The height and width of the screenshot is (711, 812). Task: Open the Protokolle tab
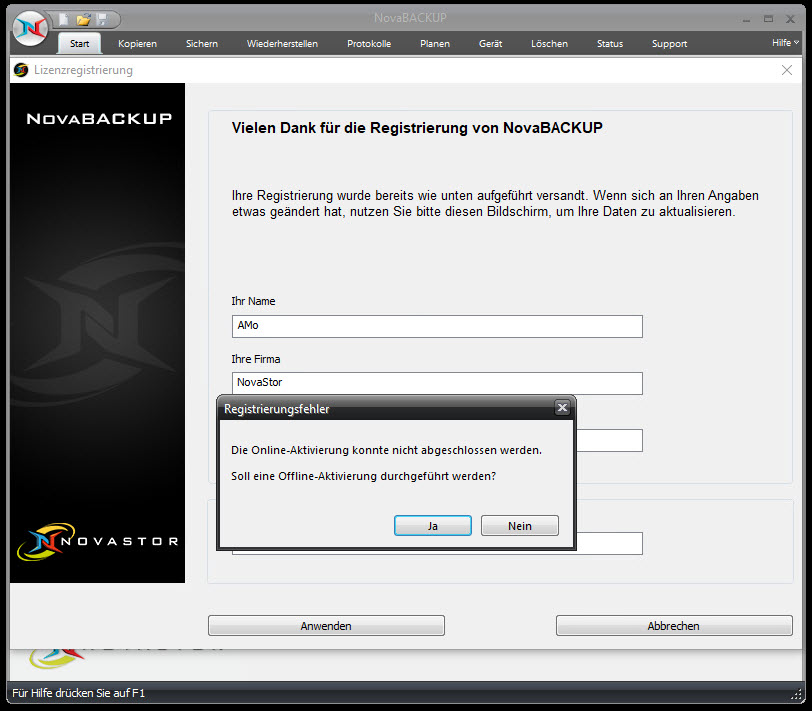pos(369,43)
